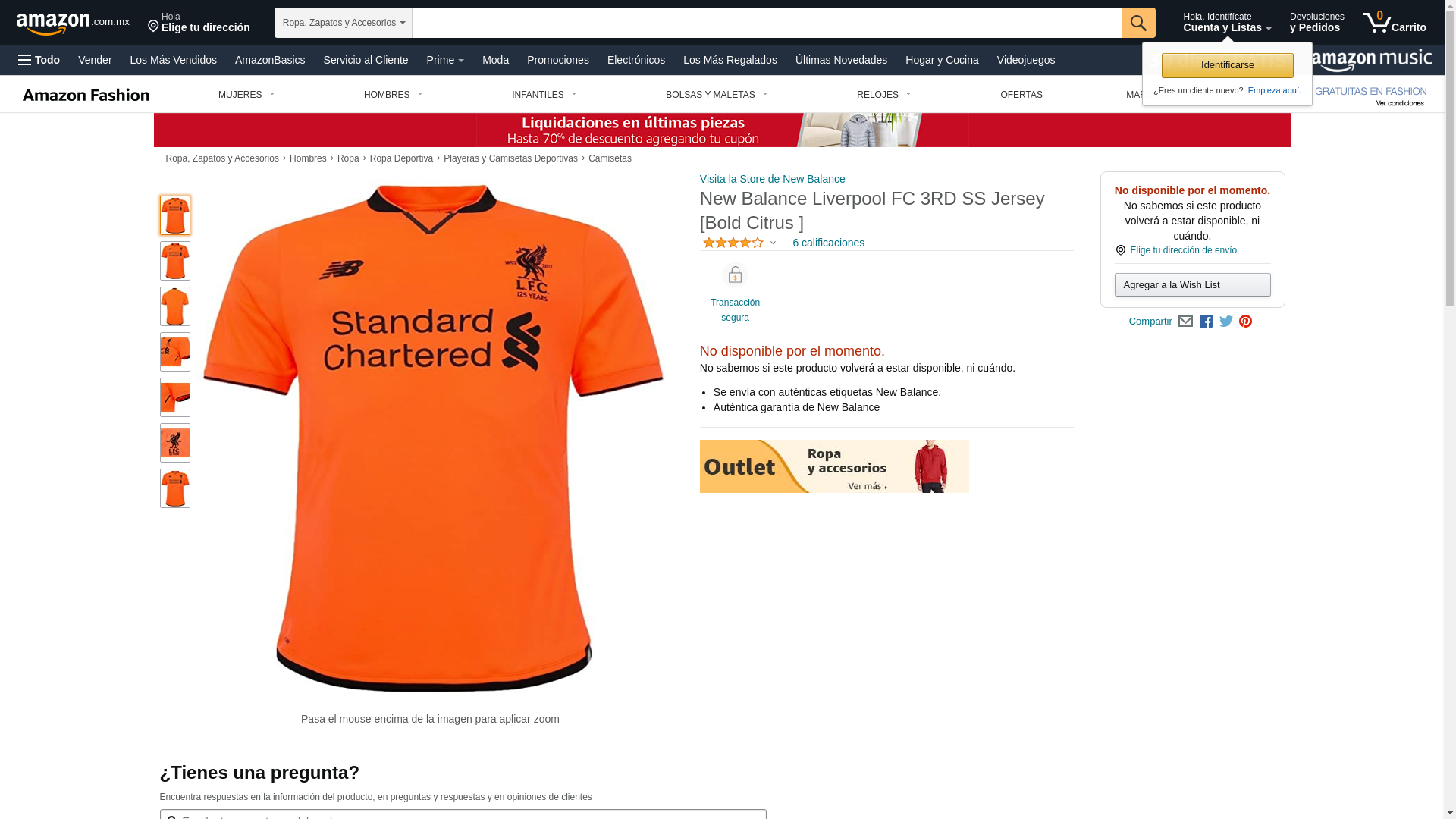Expand the Prime navigation dropdown
This screenshot has height=819, width=1456.
tap(445, 60)
